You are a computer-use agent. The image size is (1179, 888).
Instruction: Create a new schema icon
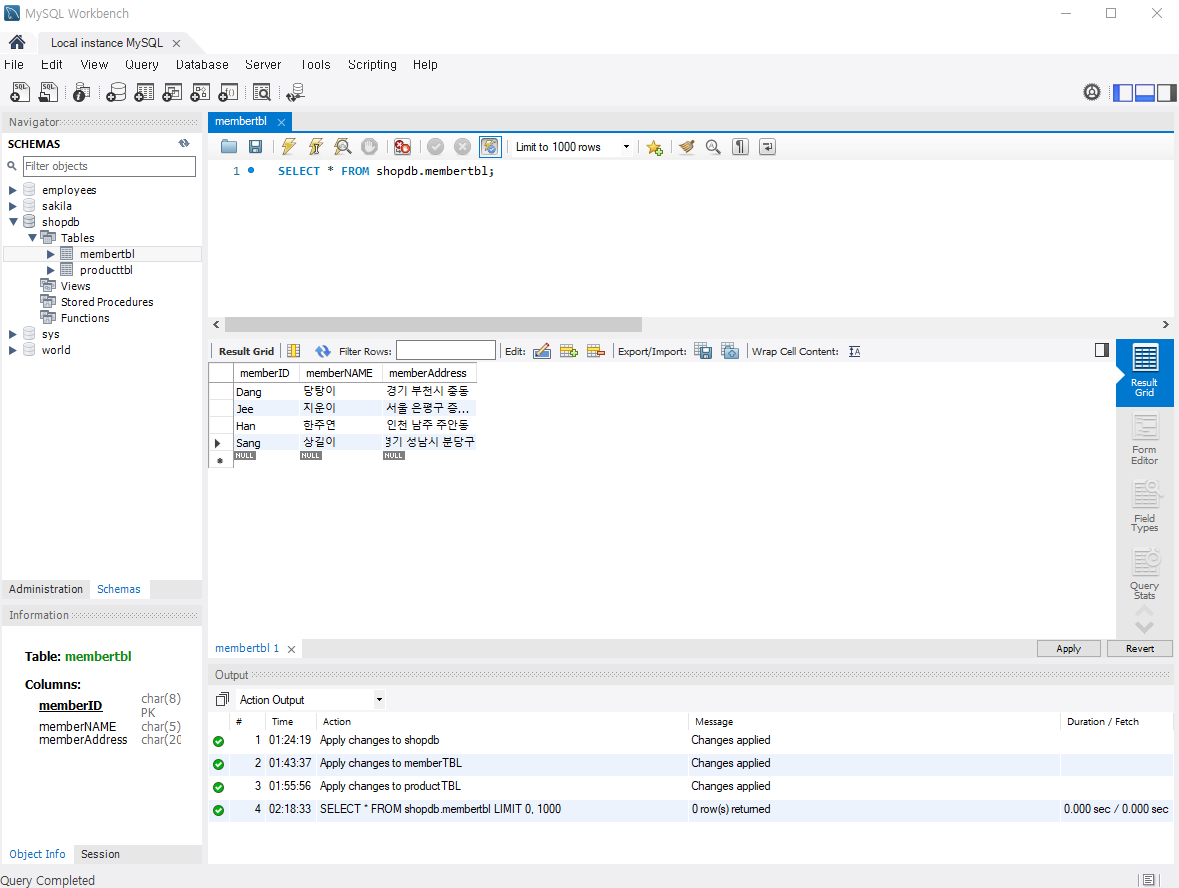click(x=116, y=92)
